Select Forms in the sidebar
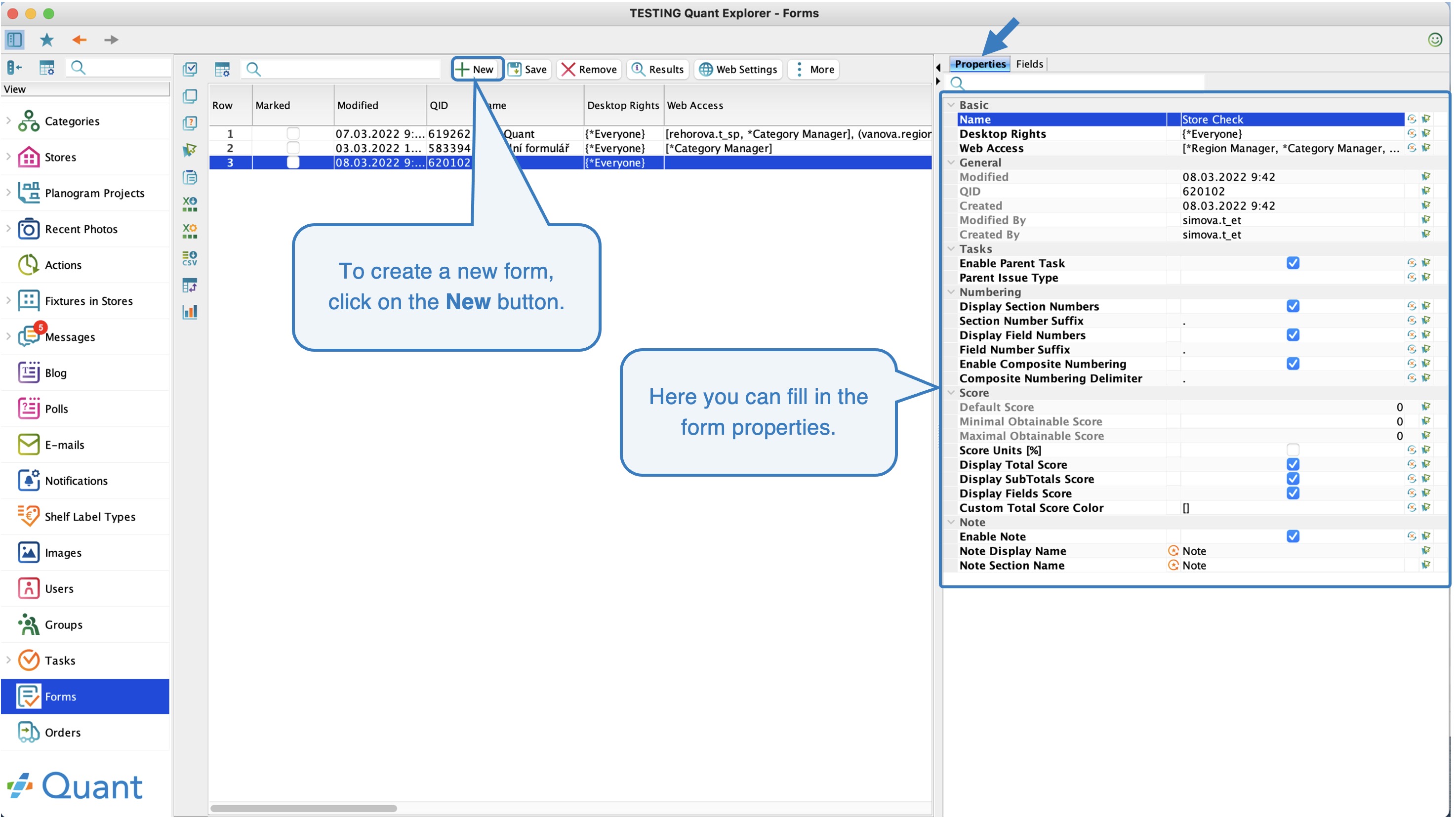This screenshot has height=820, width=1456. (85, 697)
